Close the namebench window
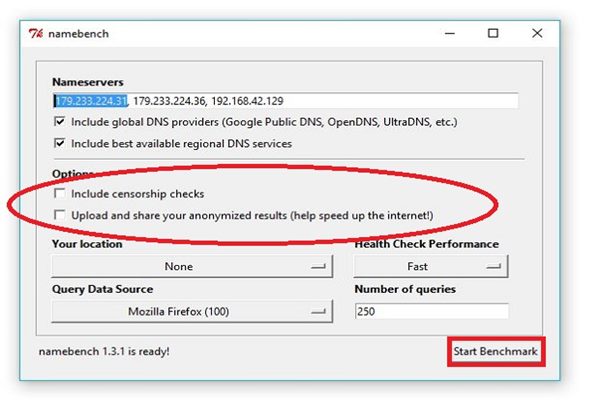600x400 pixels. [537, 34]
